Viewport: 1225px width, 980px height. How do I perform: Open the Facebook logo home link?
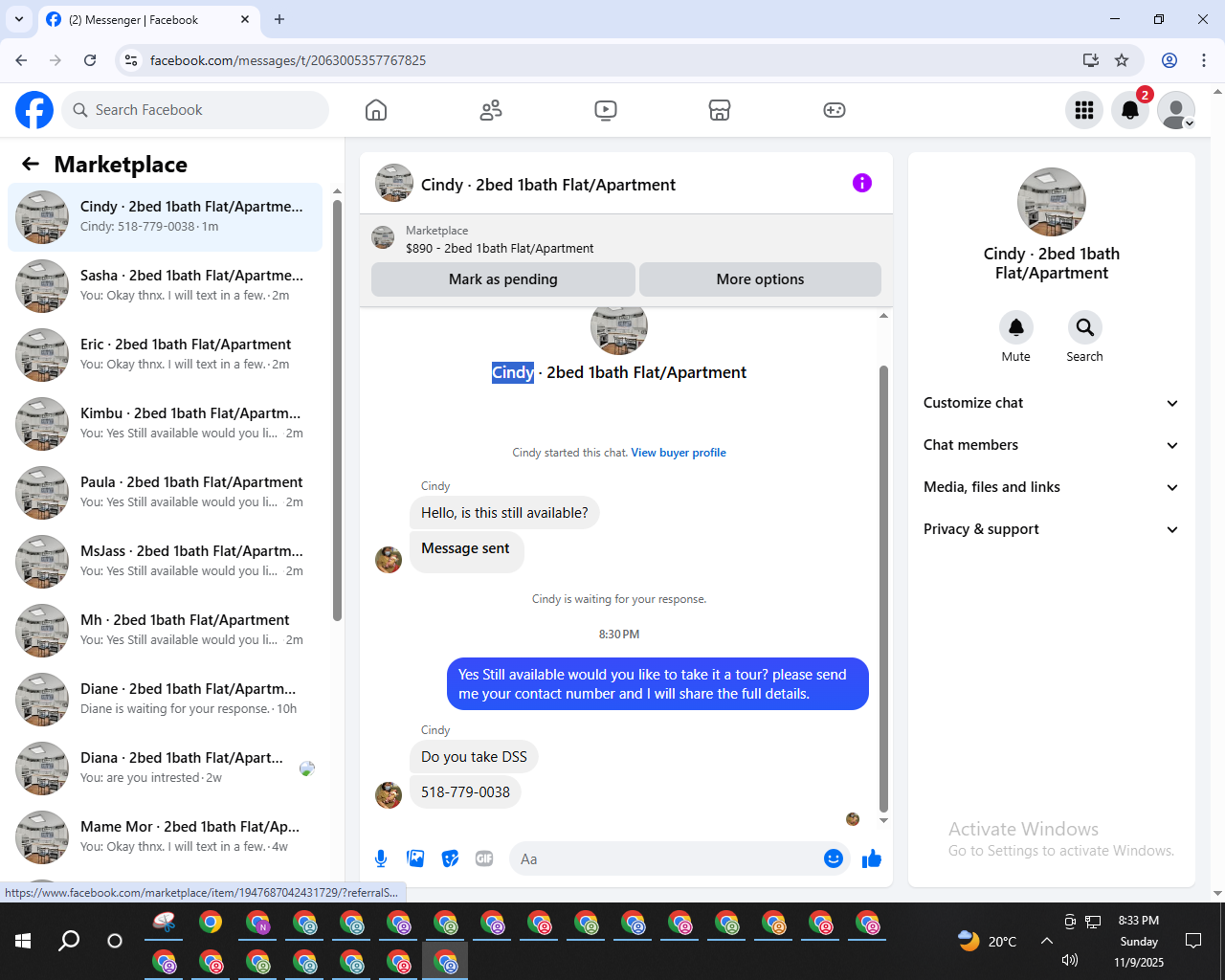pos(34,110)
